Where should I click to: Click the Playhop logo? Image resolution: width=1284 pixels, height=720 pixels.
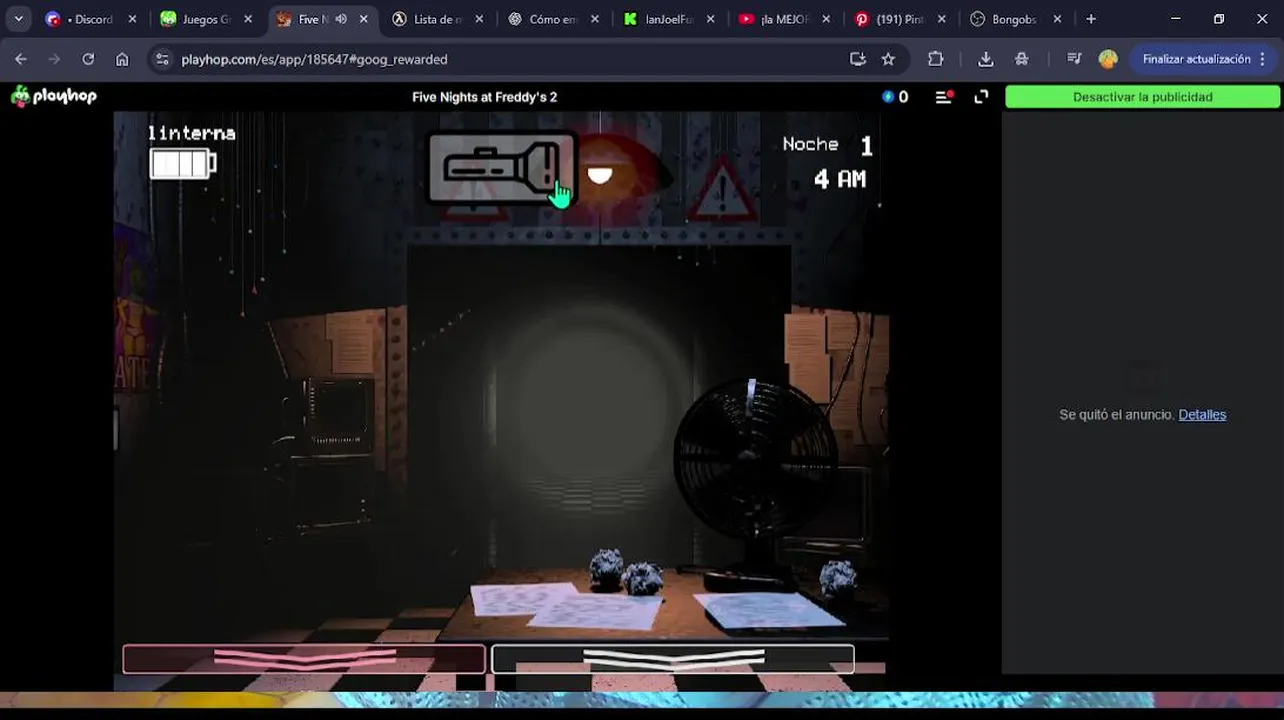click(54, 96)
